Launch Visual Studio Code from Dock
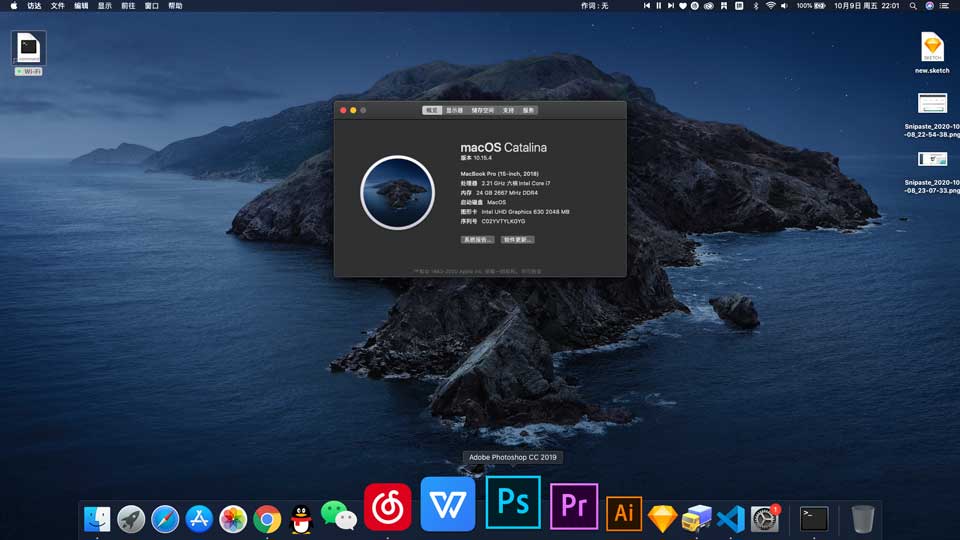 [x=731, y=519]
